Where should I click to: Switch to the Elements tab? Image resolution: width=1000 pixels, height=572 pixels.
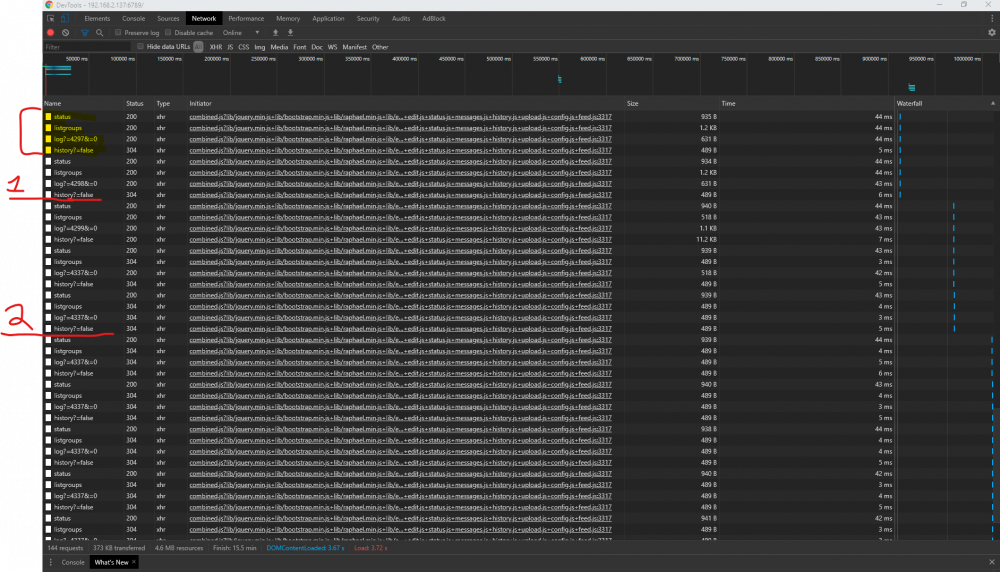97,18
